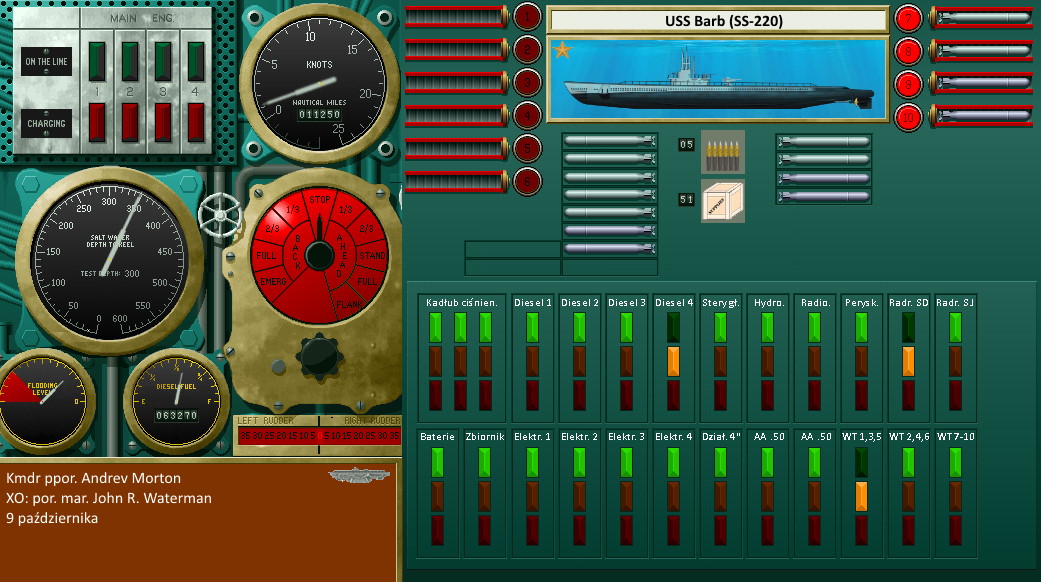Click the gold star rank icon
1041x582 pixels.
(x=562, y=50)
